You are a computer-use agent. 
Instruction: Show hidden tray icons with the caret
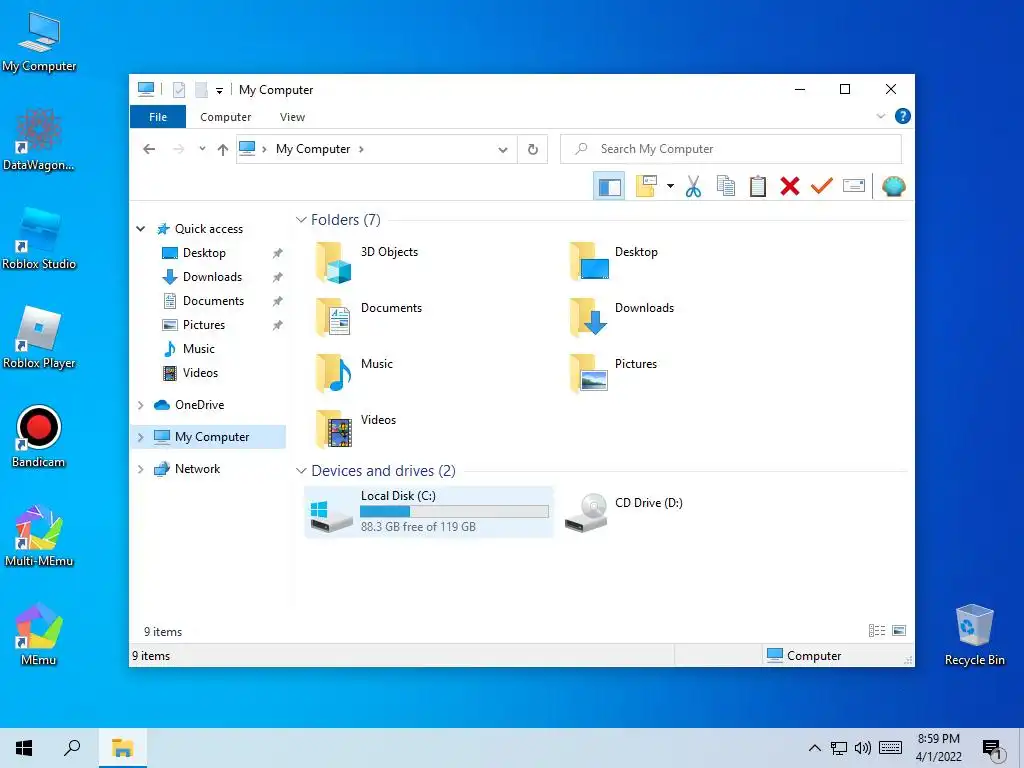tap(814, 748)
